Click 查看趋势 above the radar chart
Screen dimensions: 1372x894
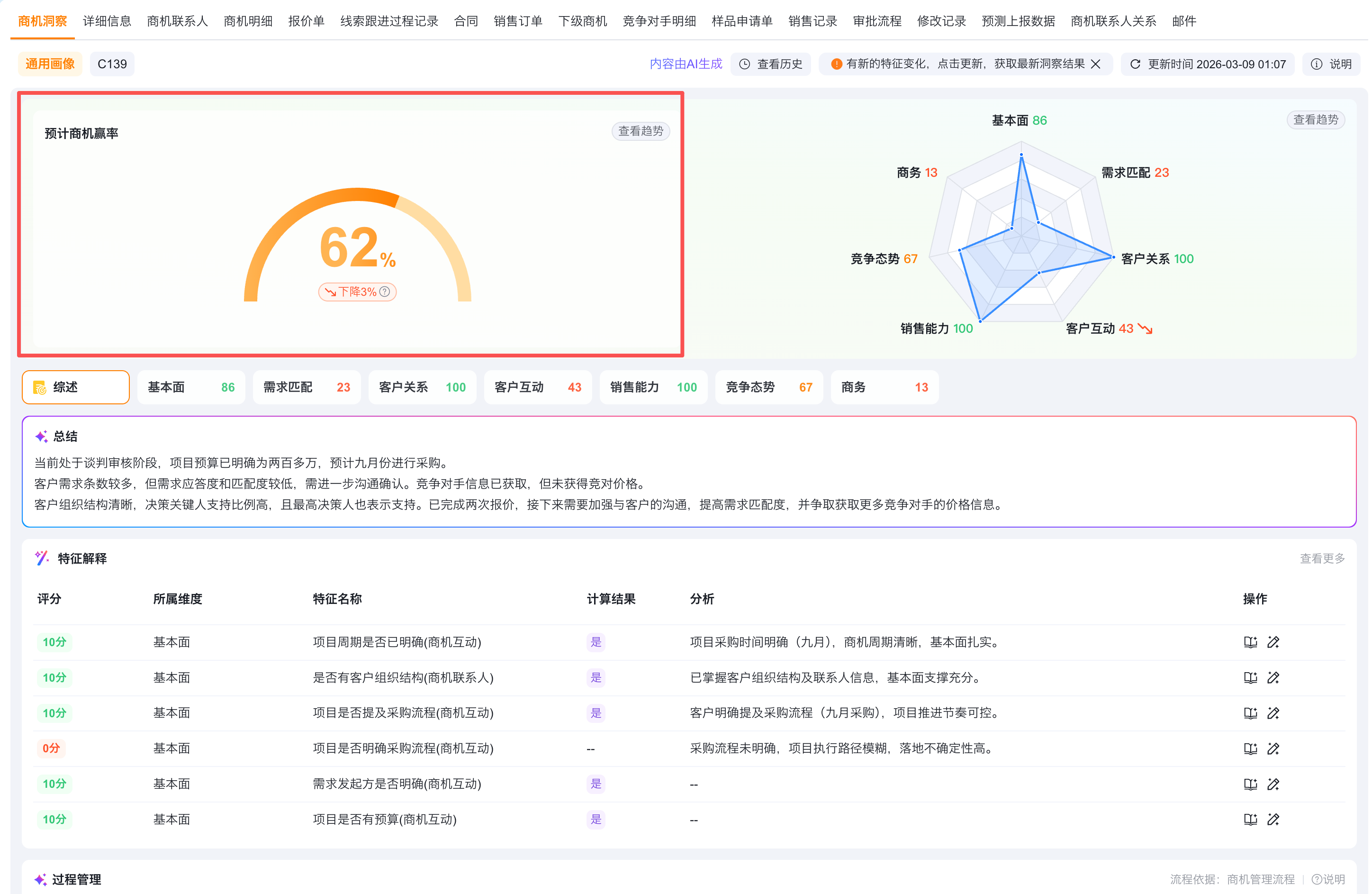pos(1315,119)
